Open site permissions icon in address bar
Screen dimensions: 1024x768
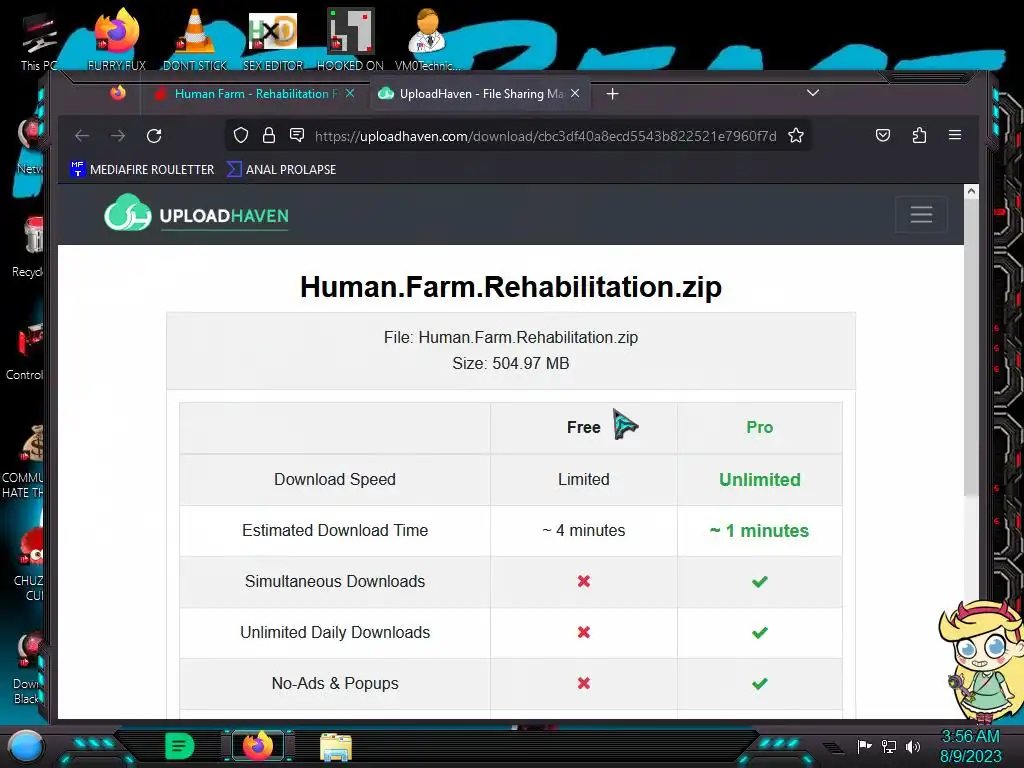point(297,135)
